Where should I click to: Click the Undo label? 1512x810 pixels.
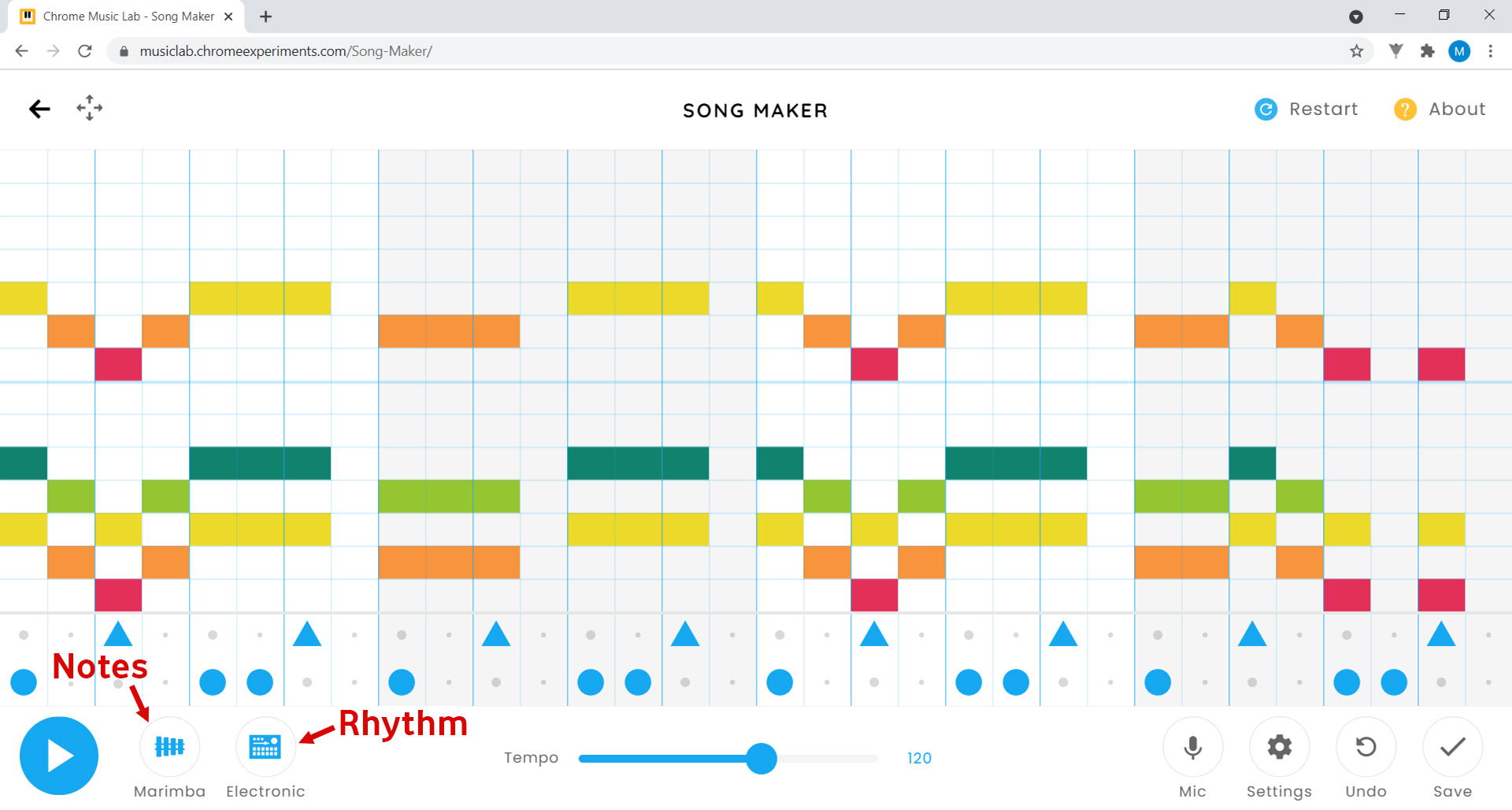point(1366,791)
